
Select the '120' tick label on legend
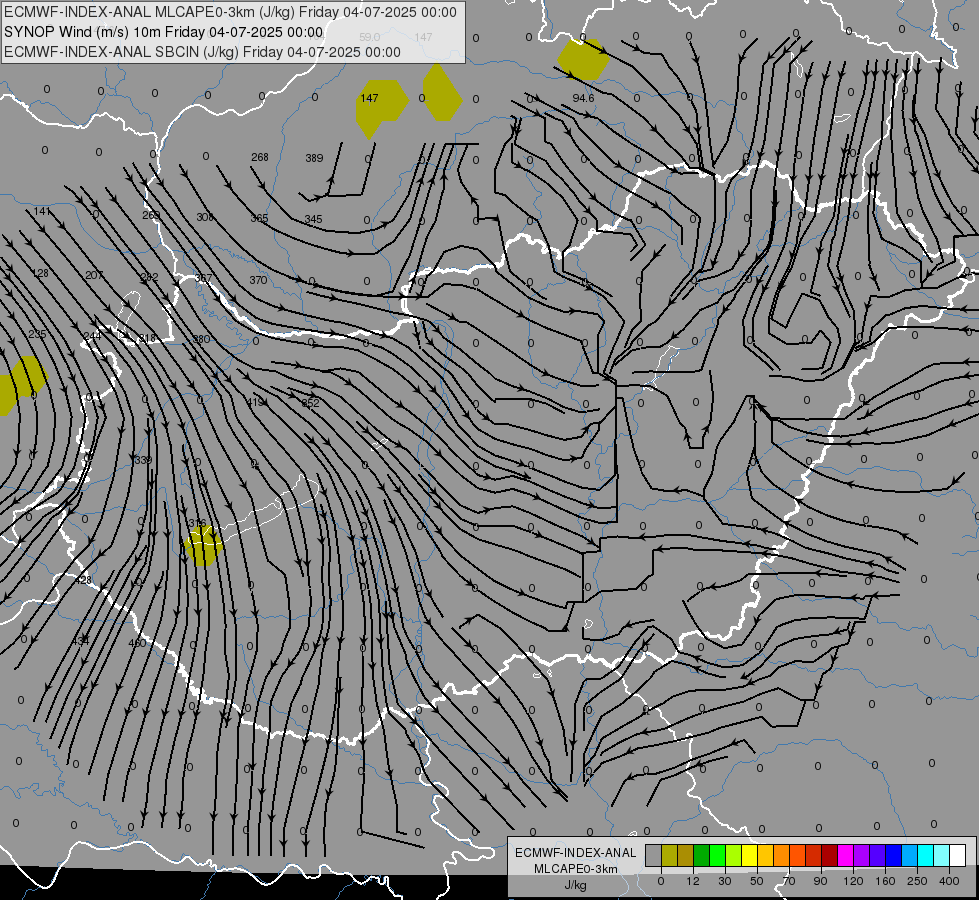(x=853, y=881)
